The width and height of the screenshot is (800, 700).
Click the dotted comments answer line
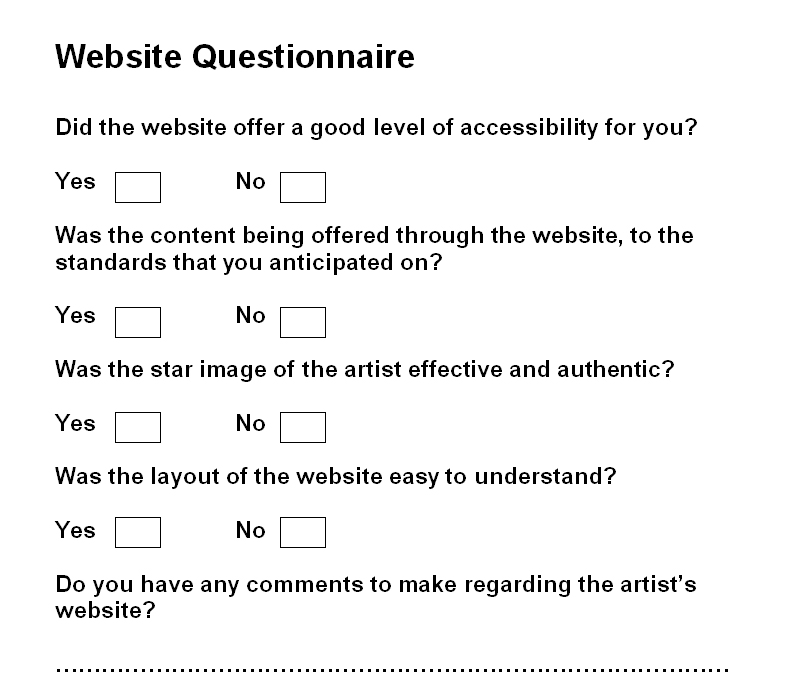[392, 669]
